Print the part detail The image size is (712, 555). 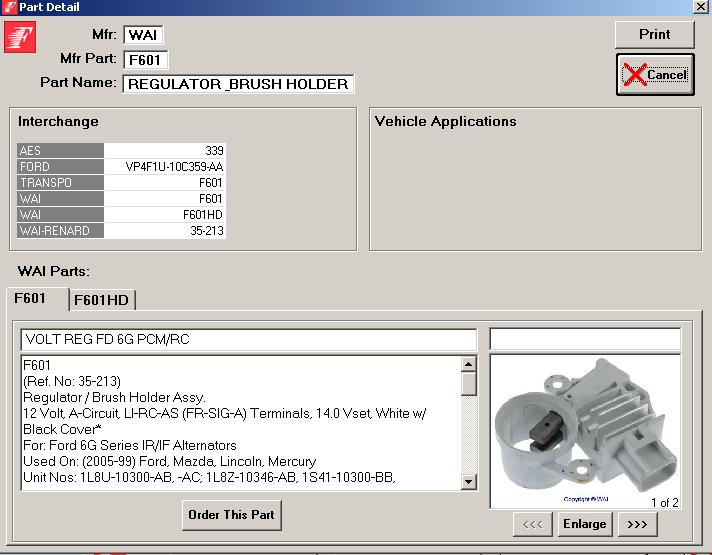click(654, 35)
